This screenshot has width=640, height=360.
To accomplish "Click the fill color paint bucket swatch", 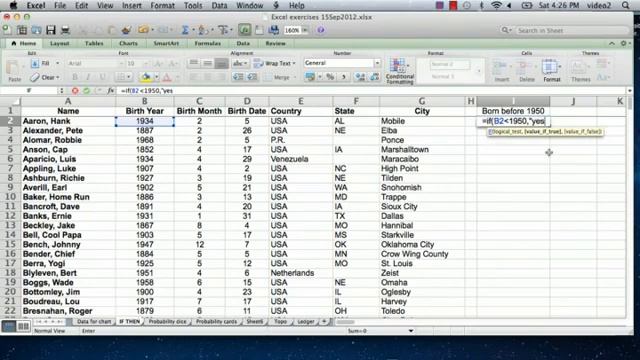I will [146, 77].
